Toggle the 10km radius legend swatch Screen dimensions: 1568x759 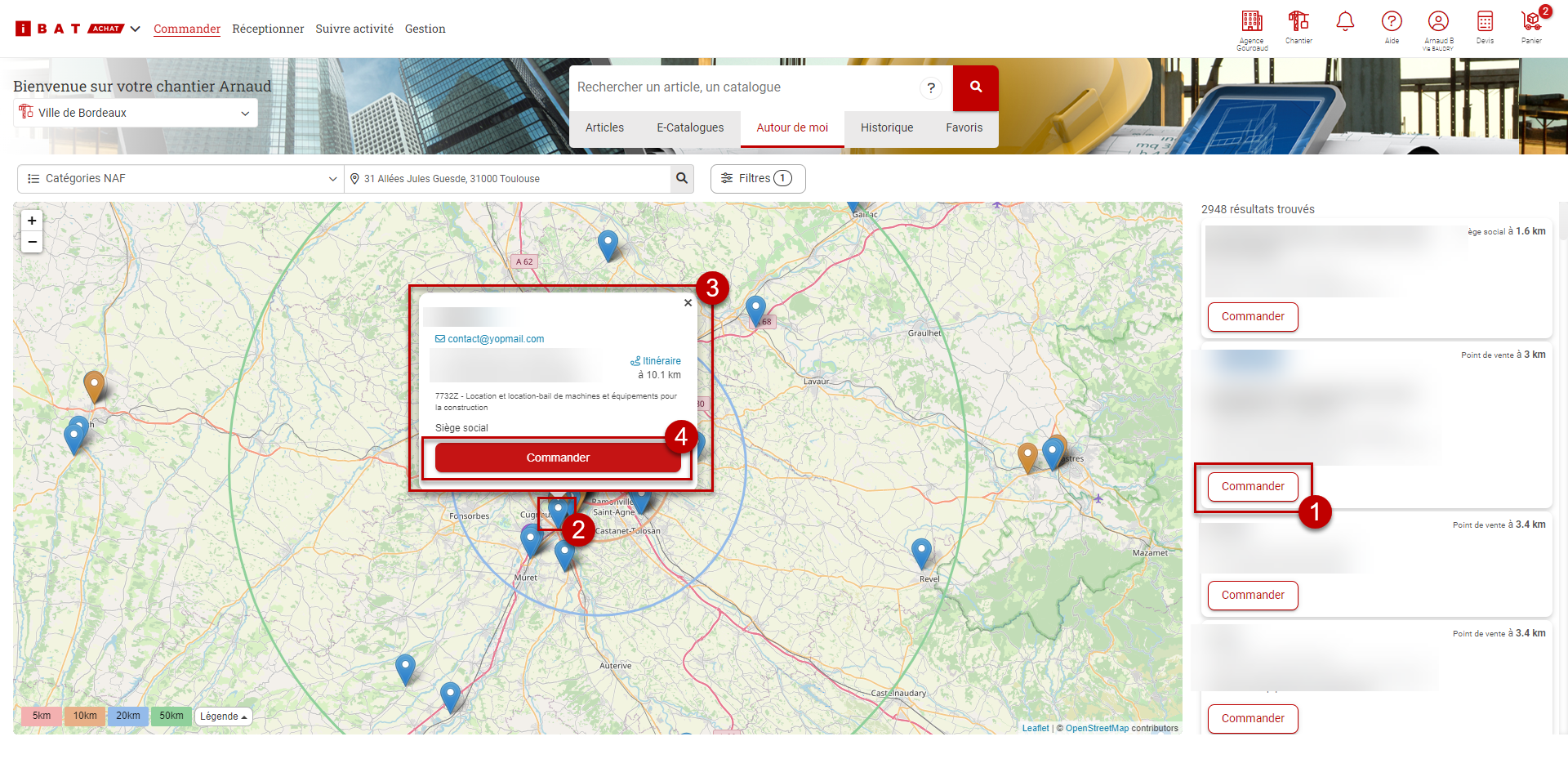coord(85,717)
